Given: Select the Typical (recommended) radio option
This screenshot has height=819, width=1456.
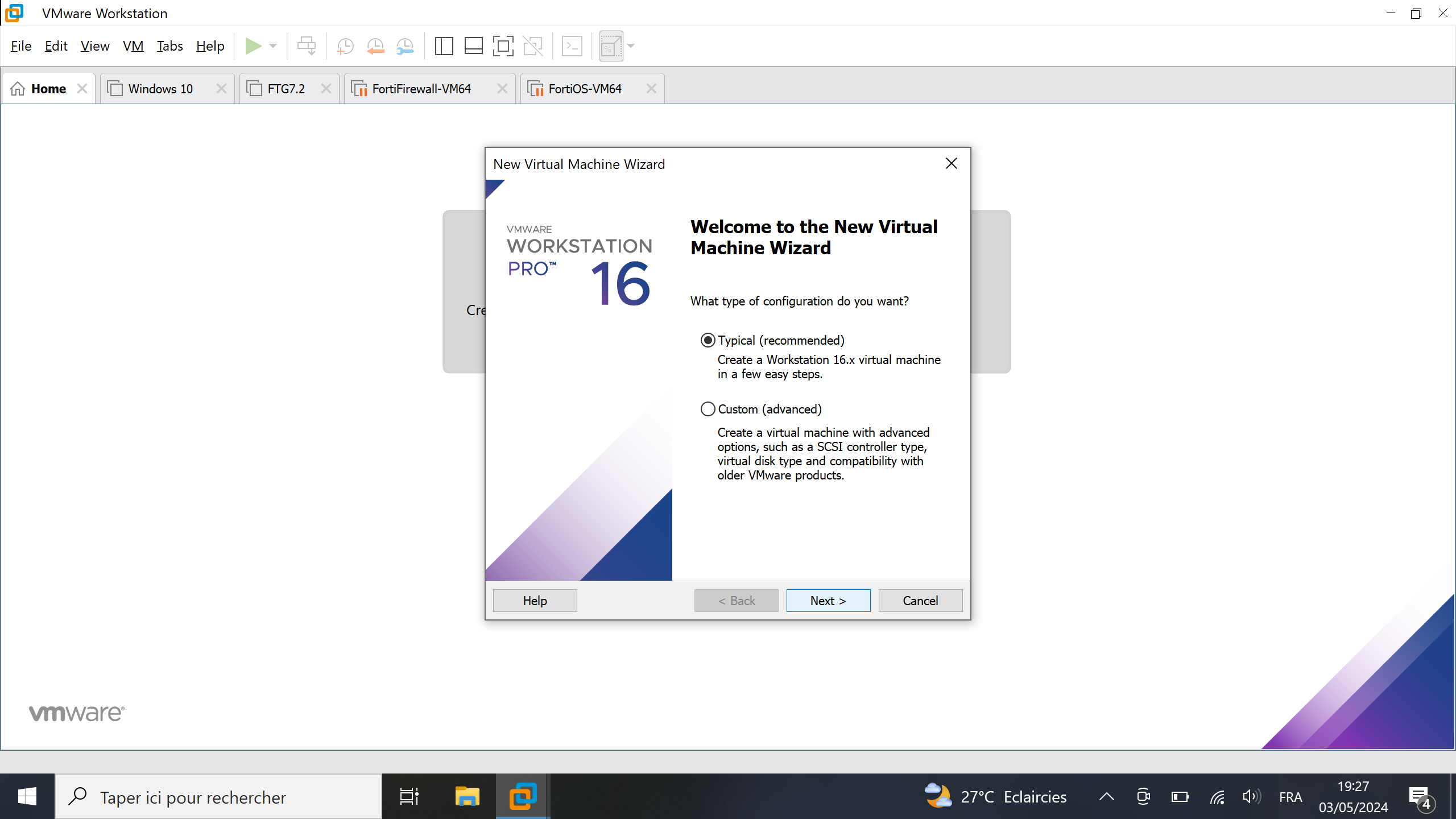Looking at the screenshot, I should click(x=708, y=340).
